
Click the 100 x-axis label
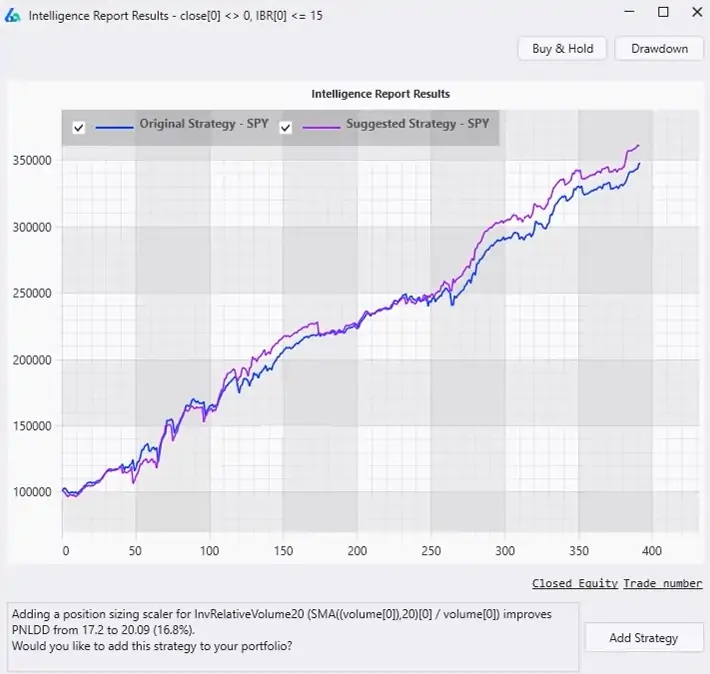[209, 551]
